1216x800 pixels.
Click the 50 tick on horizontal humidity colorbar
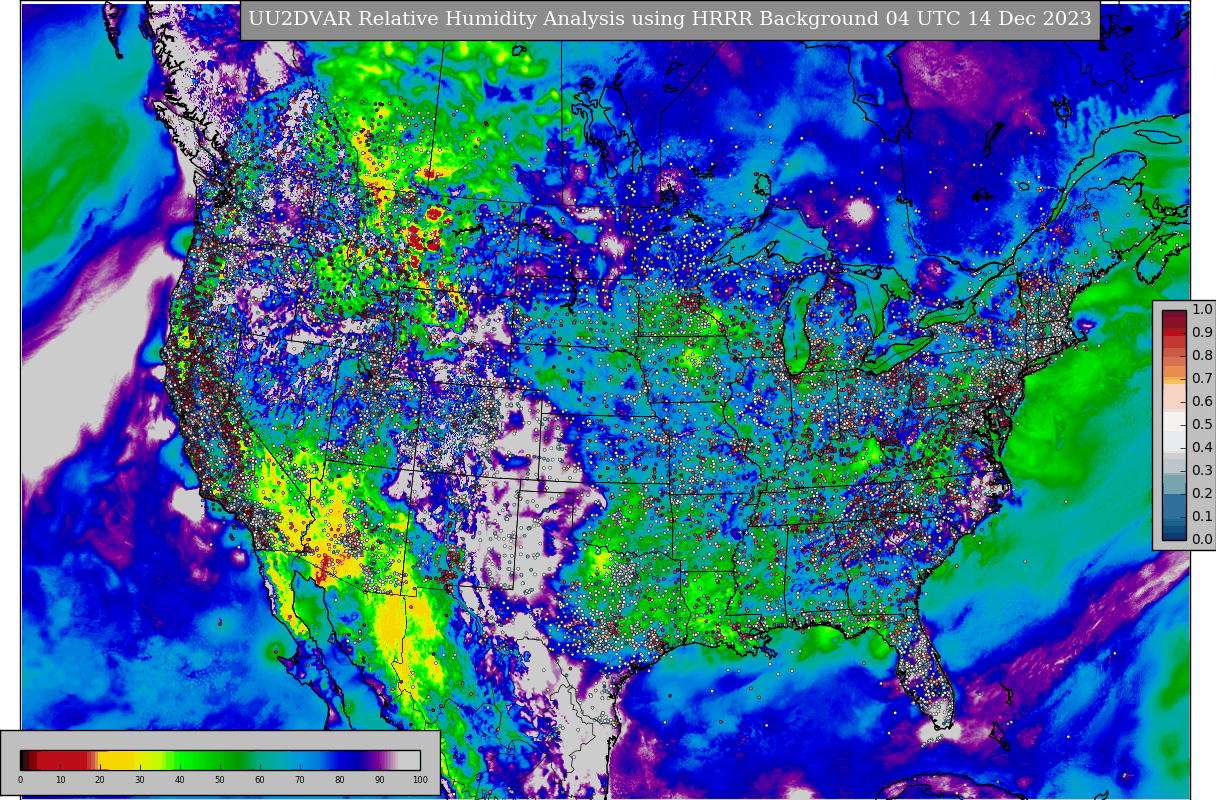[220, 780]
